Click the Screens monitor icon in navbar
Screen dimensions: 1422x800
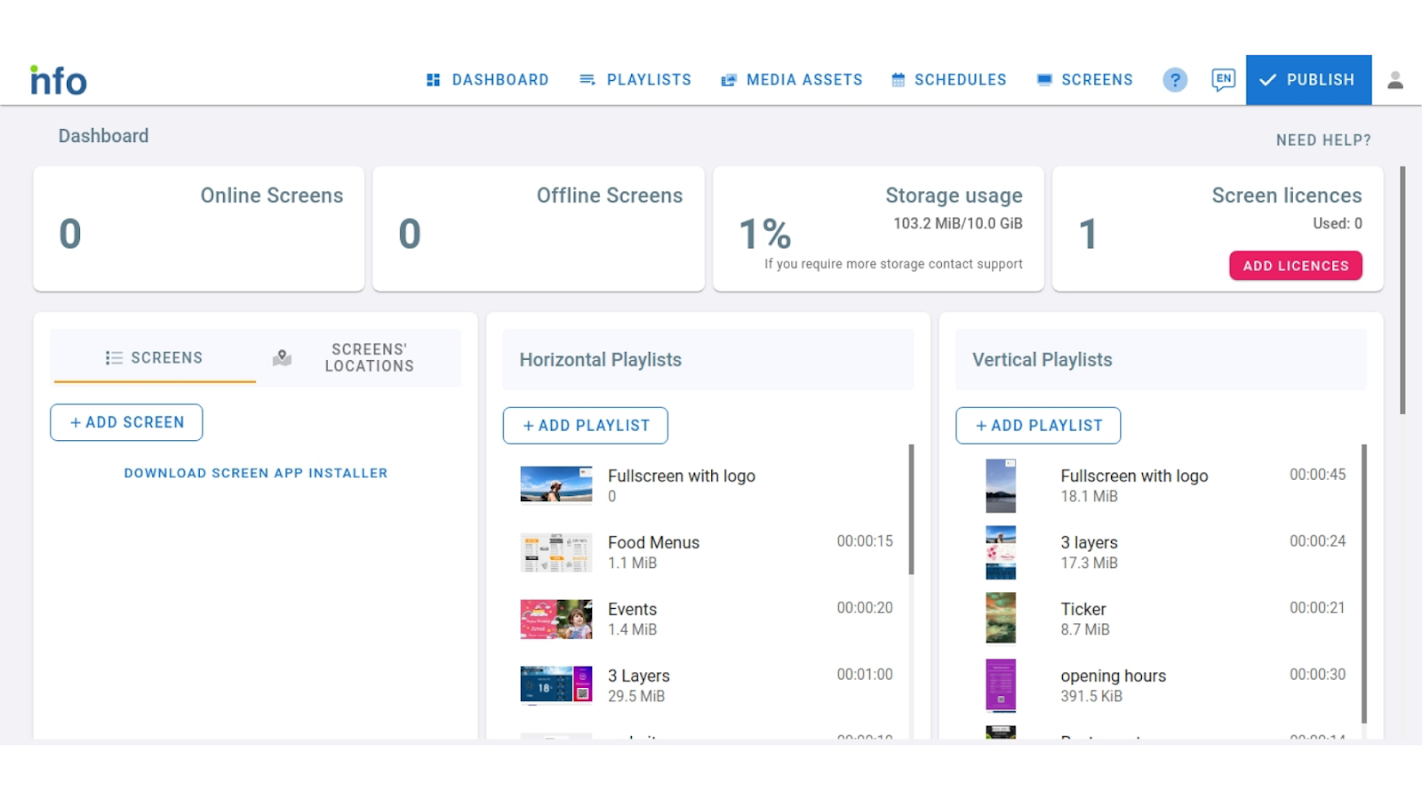click(x=1044, y=80)
